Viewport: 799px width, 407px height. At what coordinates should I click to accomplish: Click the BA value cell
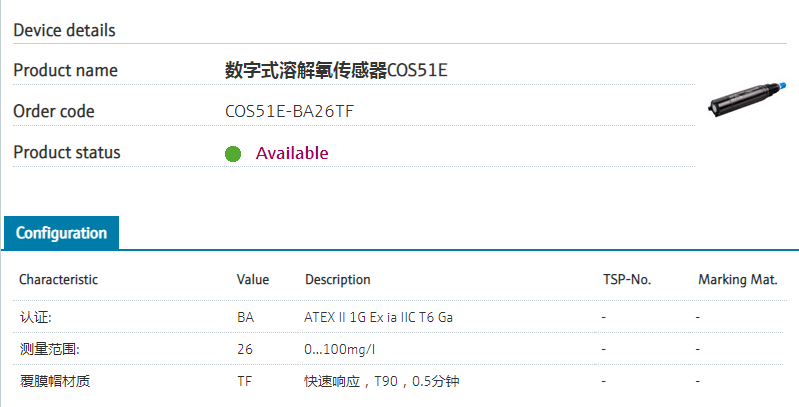pyautogui.click(x=245, y=317)
